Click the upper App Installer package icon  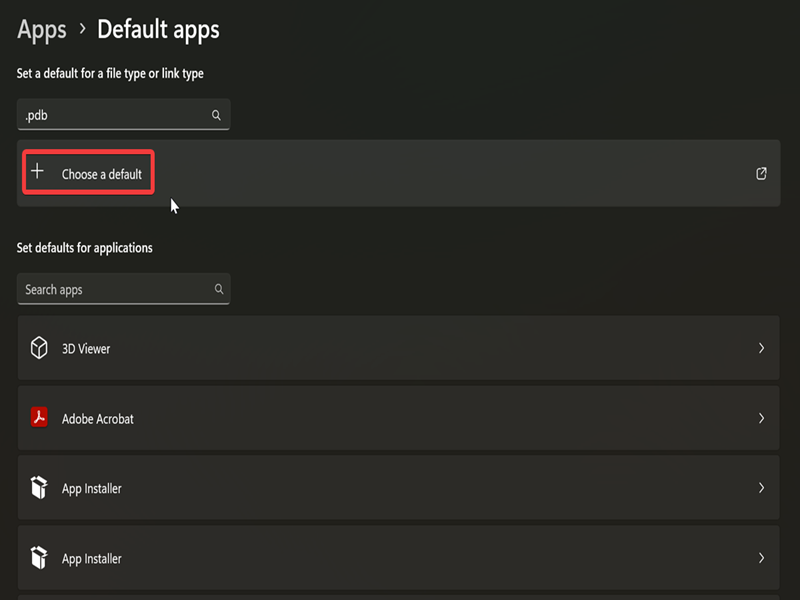coord(39,488)
